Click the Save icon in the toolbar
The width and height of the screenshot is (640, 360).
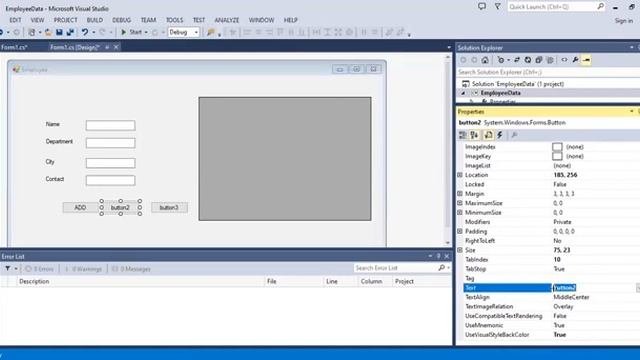(59, 32)
